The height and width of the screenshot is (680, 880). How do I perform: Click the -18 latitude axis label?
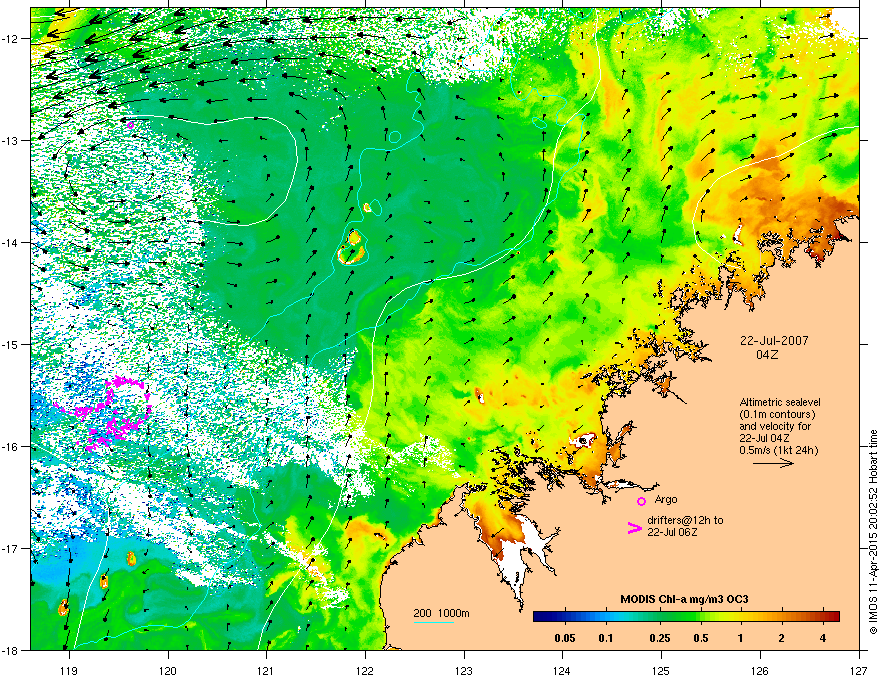(12, 650)
